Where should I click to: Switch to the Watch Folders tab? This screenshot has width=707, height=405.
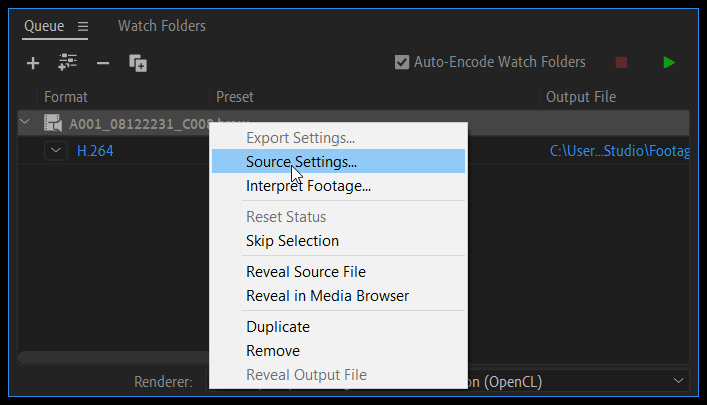coord(161,25)
